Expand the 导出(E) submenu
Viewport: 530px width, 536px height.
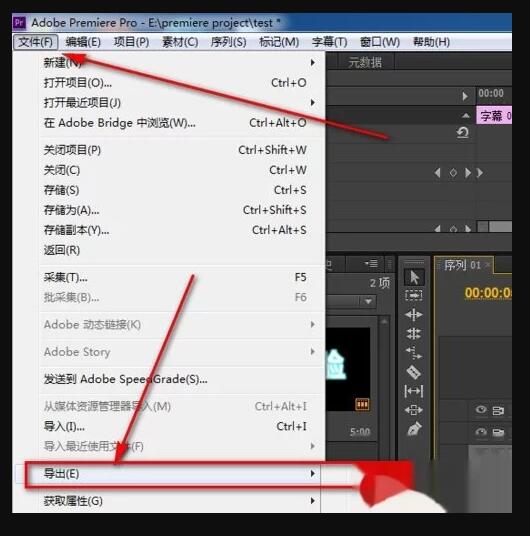pyautogui.click(x=313, y=473)
